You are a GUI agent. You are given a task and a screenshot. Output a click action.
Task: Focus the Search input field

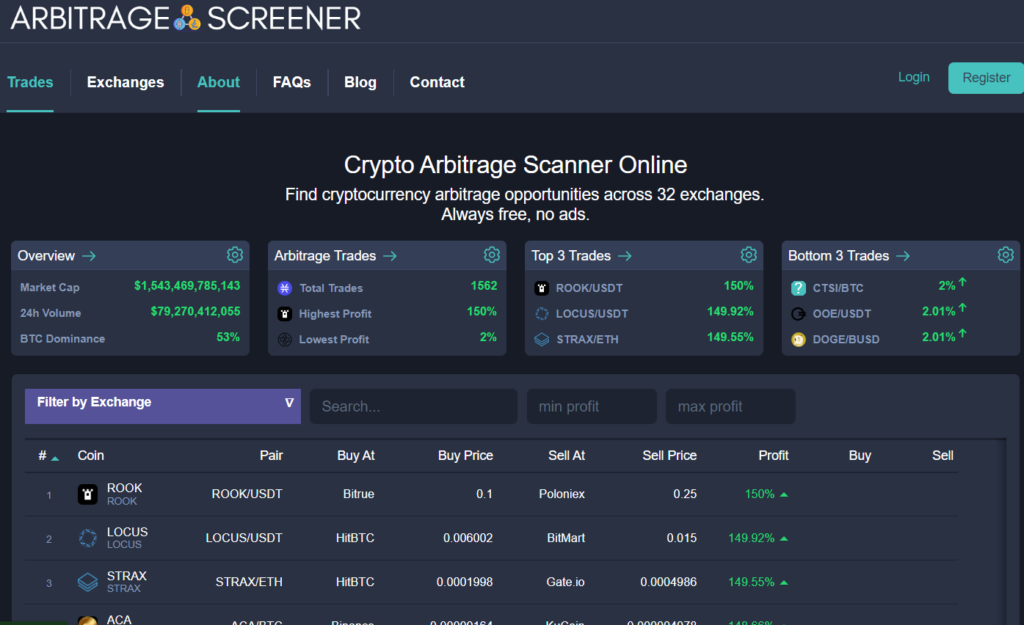pos(413,406)
